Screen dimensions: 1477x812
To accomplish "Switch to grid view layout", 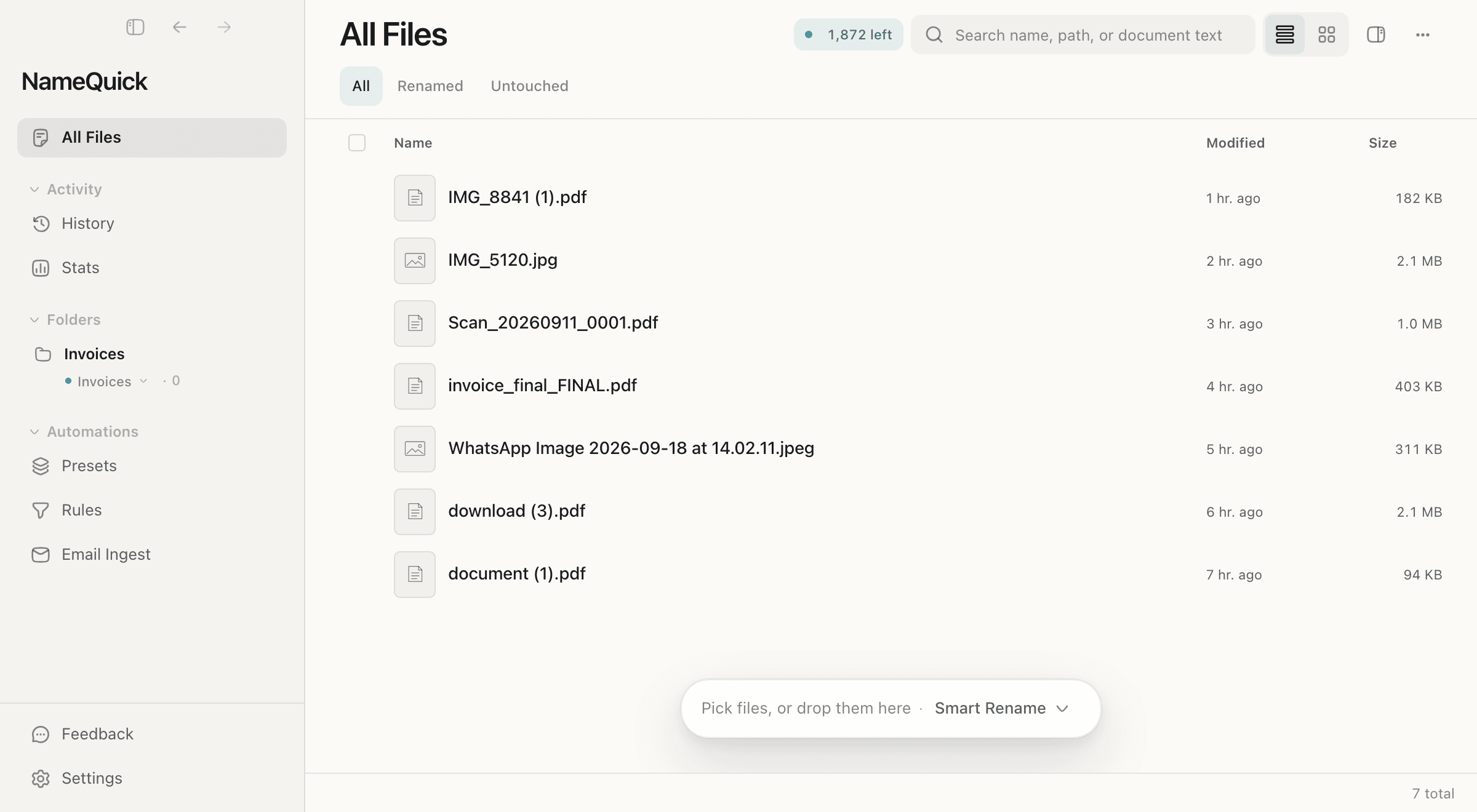I will point(1326,34).
